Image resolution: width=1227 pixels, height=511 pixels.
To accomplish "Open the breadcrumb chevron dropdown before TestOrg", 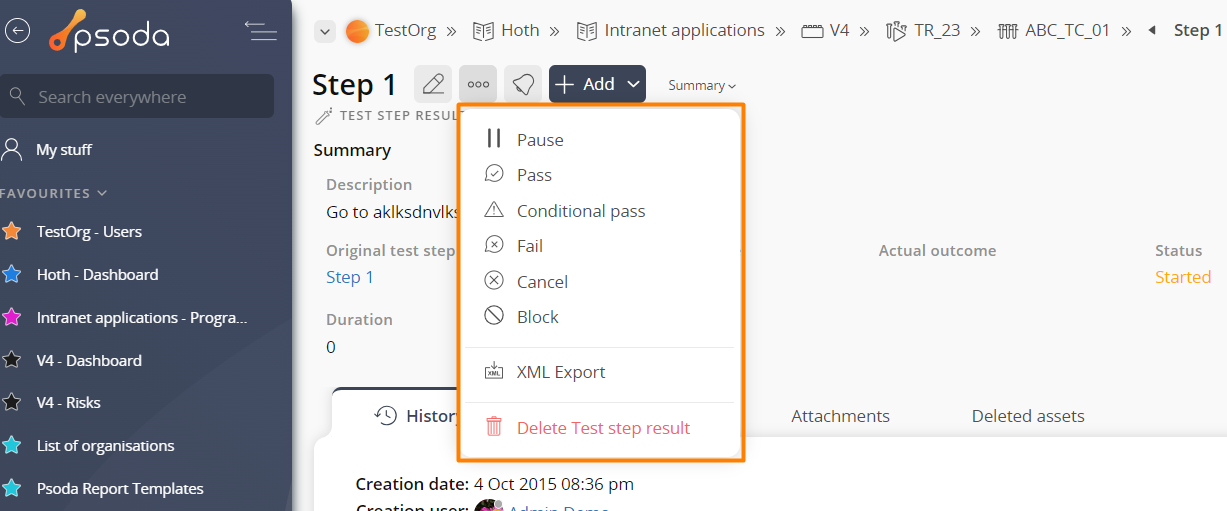I will click(324, 32).
